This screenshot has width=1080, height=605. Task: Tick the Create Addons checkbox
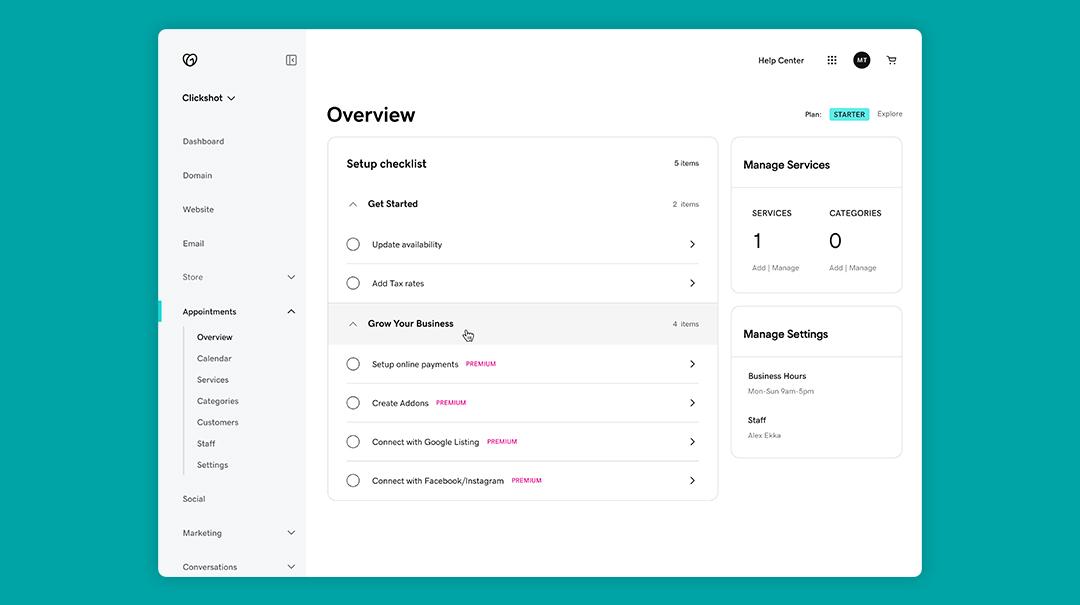point(353,402)
